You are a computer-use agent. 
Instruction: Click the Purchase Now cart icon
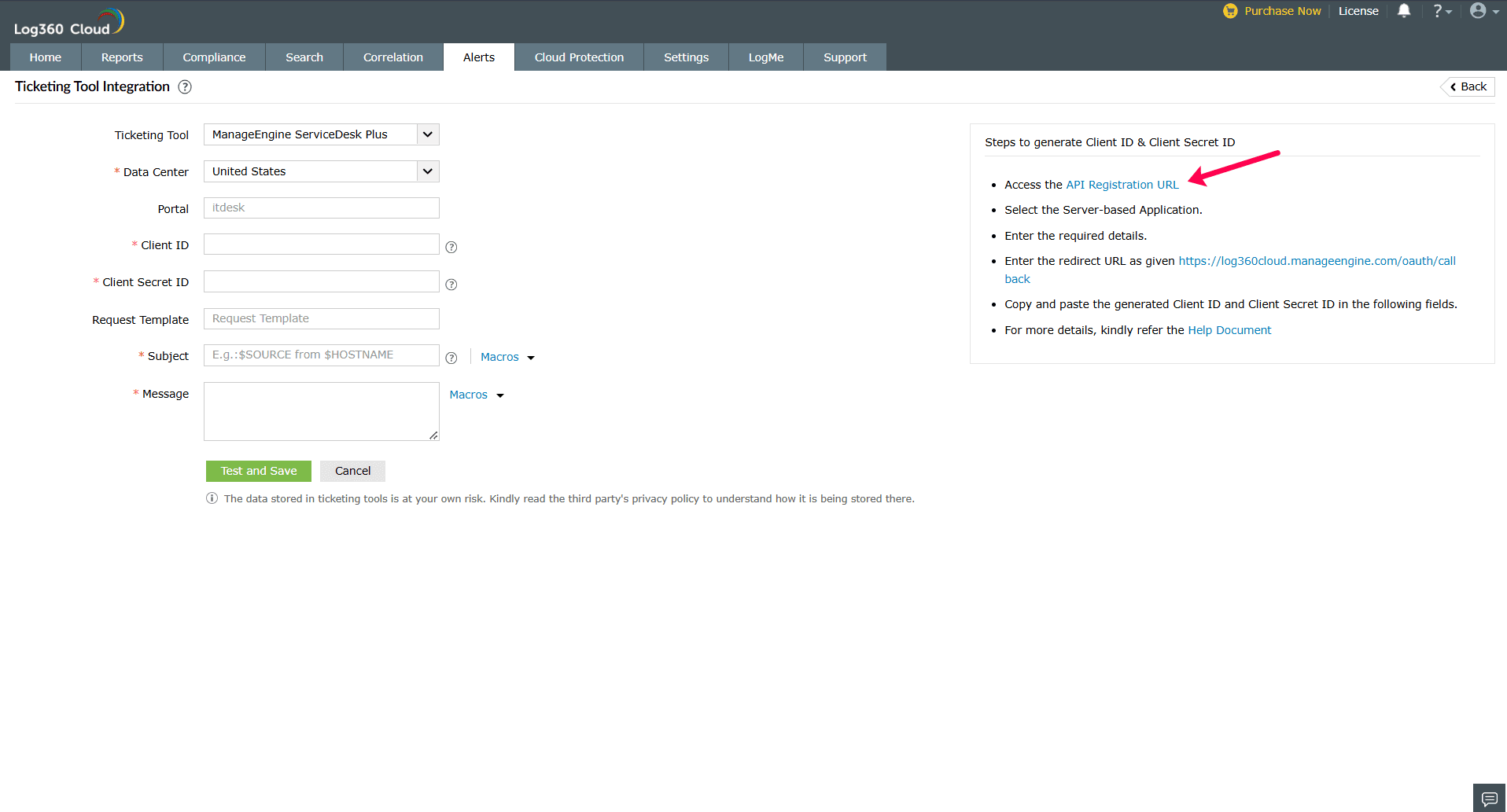(1230, 11)
